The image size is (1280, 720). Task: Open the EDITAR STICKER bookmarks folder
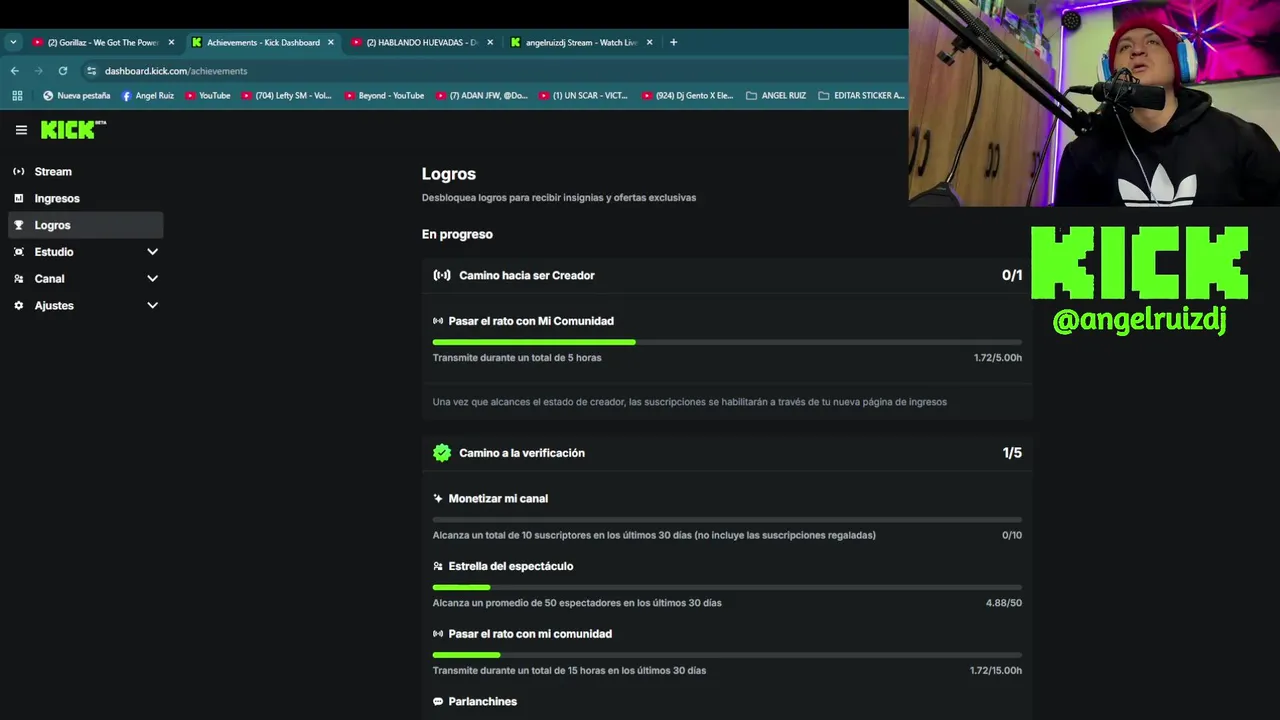coord(861,96)
